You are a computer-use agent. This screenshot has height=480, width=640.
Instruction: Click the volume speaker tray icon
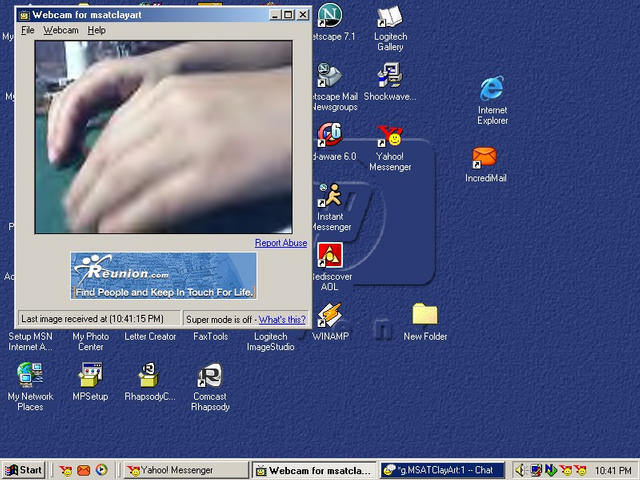pos(520,471)
